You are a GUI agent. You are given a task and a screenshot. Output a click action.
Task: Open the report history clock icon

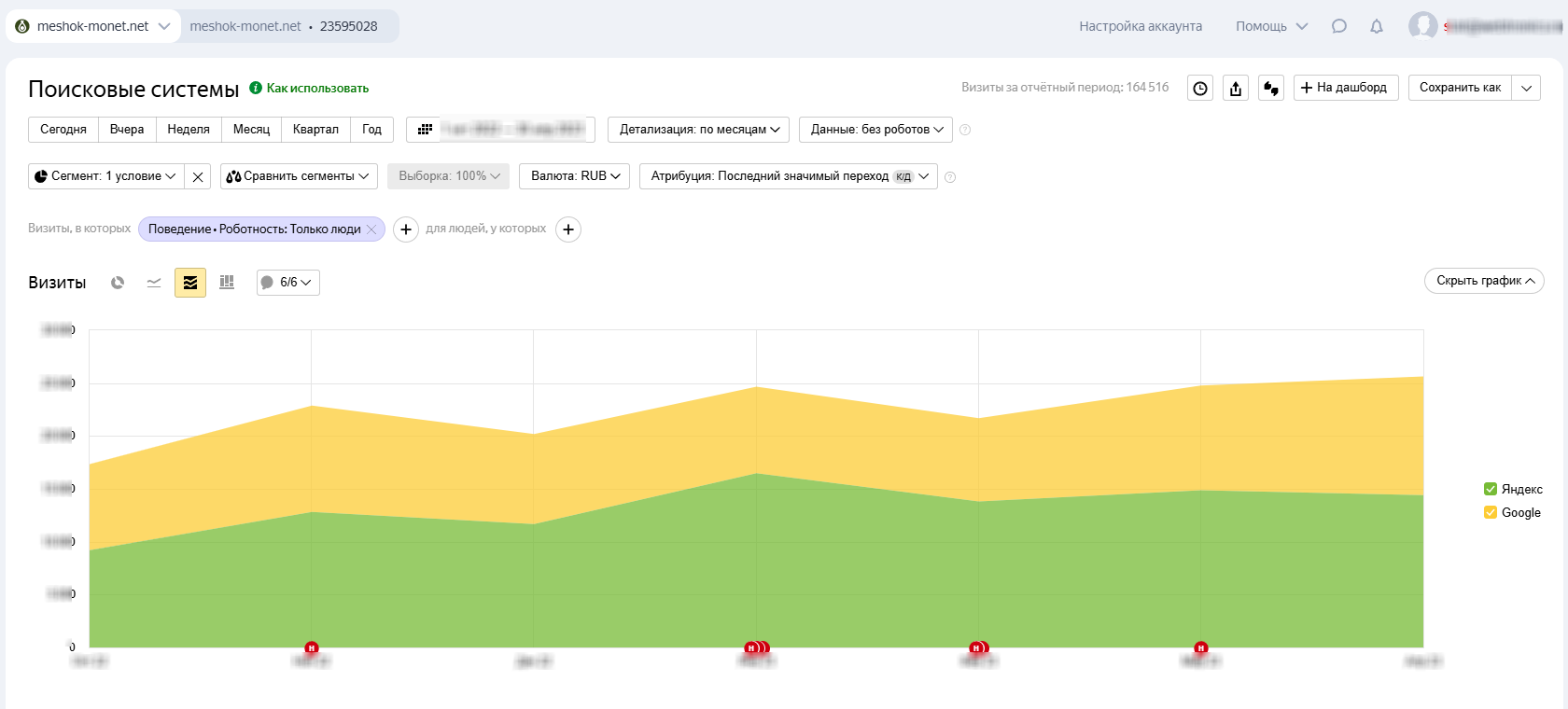pos(1200,88)
